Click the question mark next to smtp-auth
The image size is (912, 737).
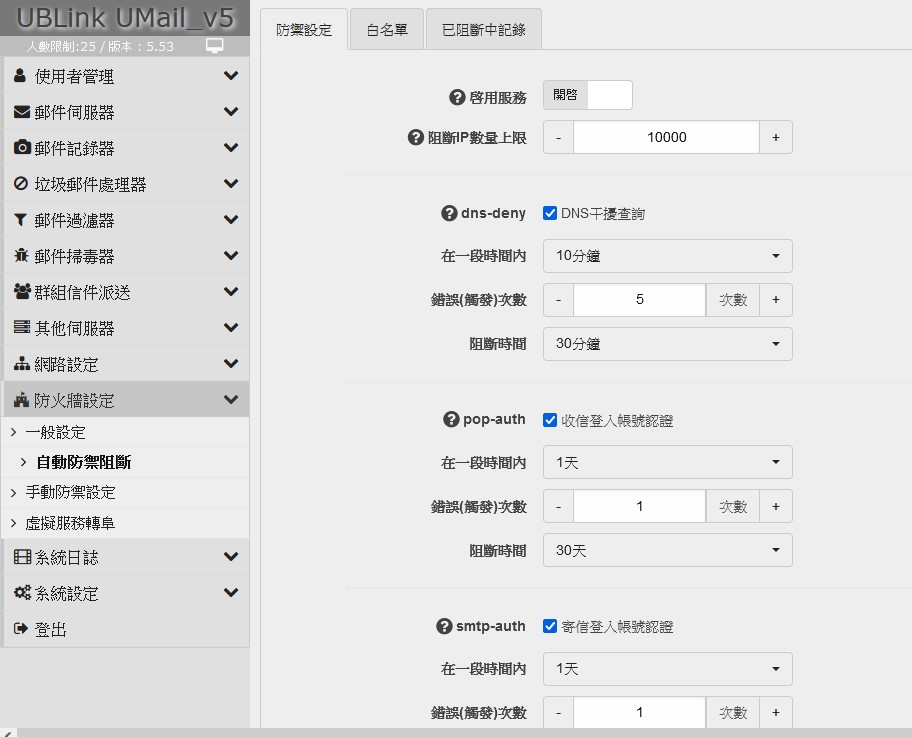pos(445,626)
